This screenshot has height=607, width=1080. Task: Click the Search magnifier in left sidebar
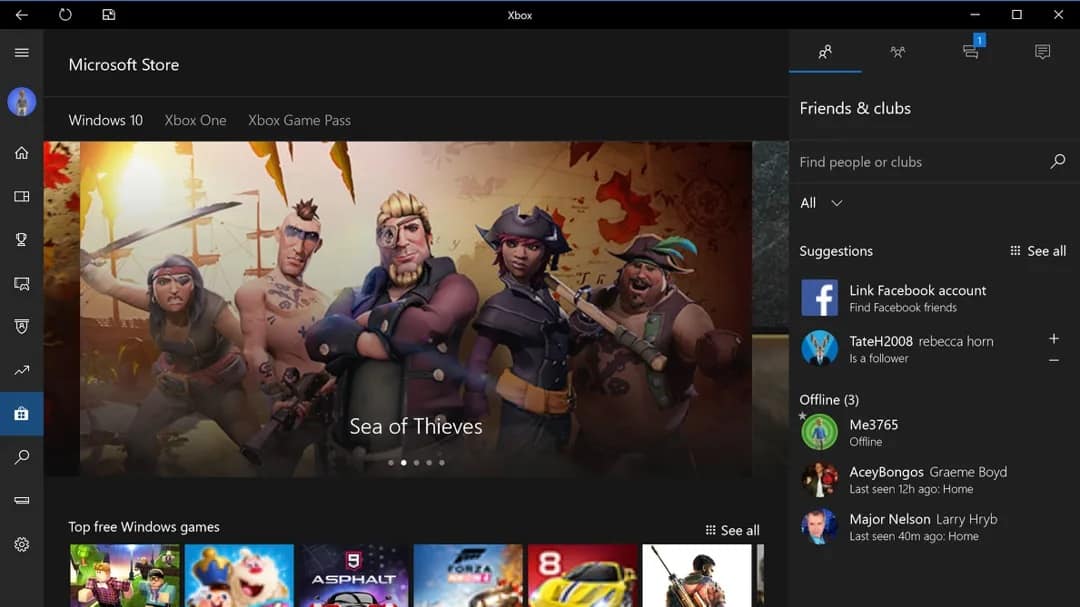21,458
